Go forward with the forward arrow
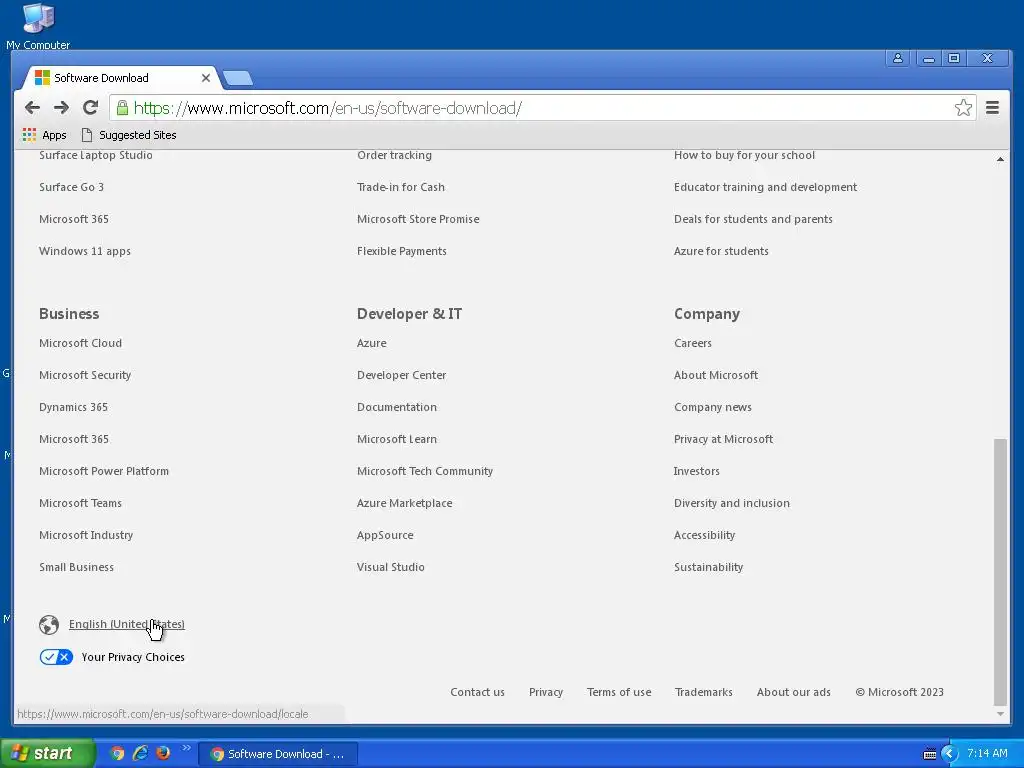 click(61, 108)
